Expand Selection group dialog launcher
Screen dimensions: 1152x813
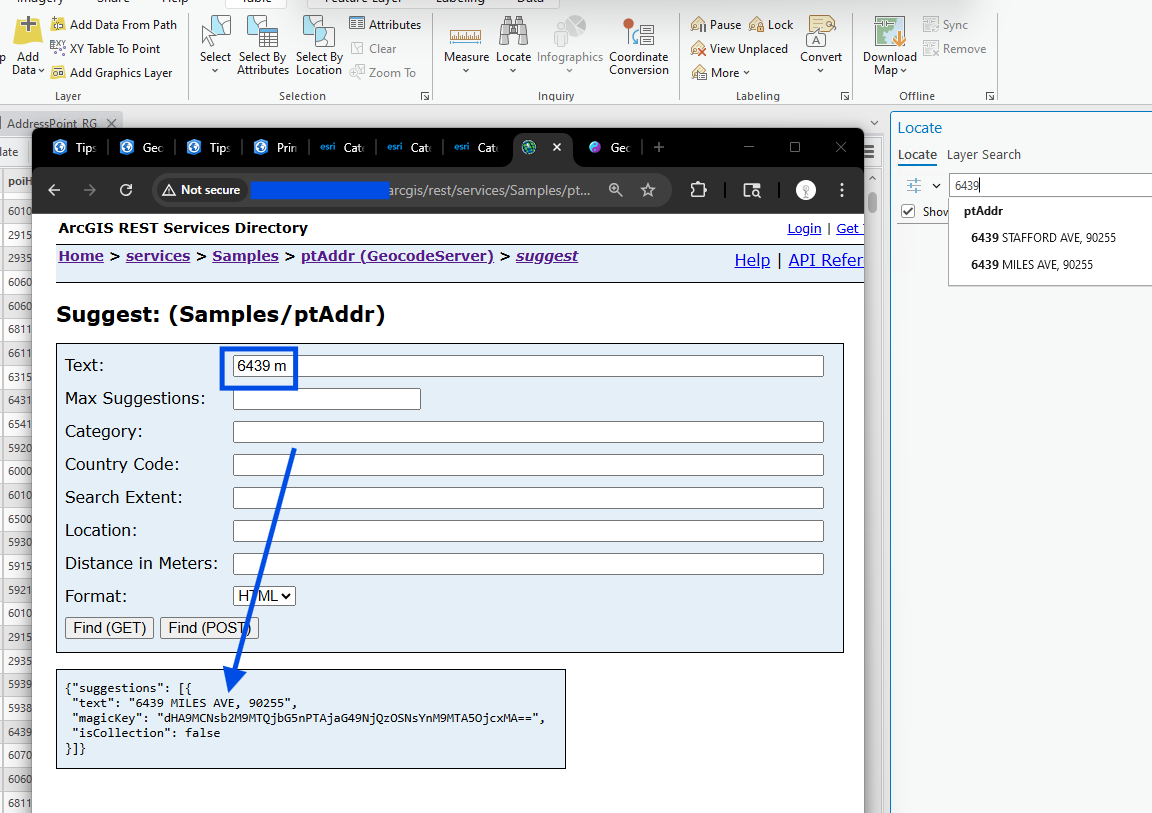[425, 96]
